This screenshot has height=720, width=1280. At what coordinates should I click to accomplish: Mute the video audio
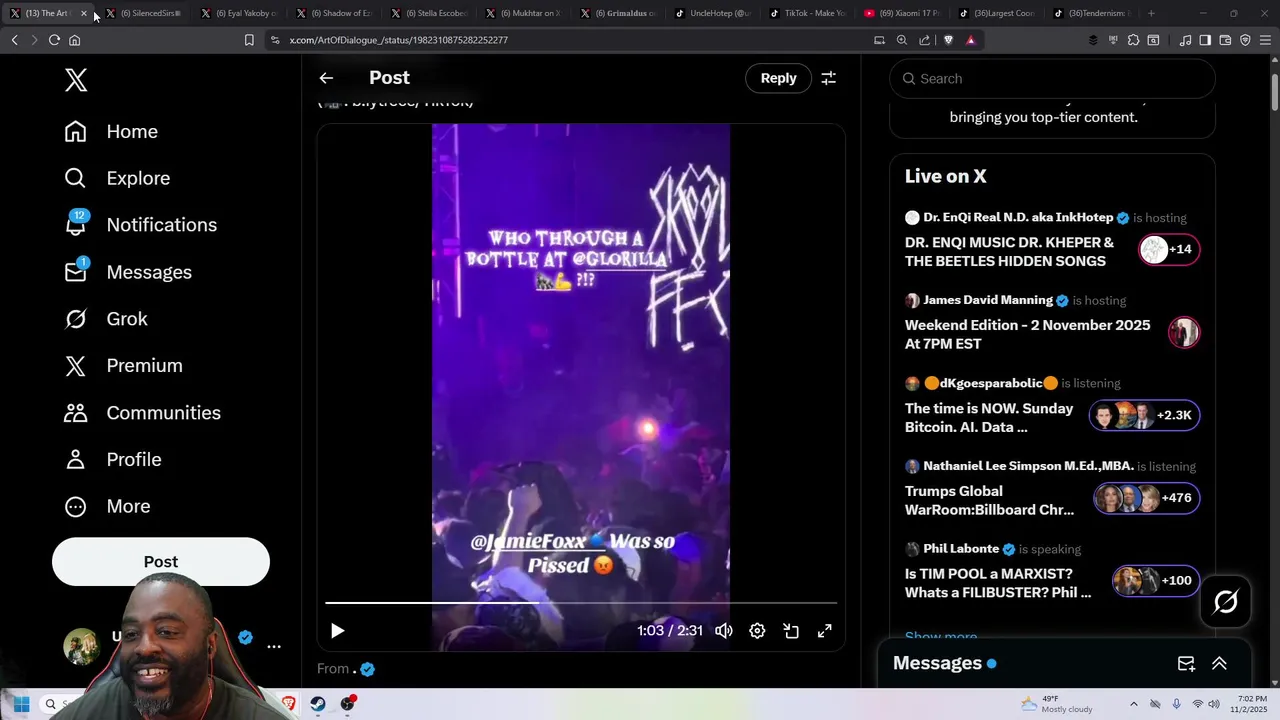click(x=724, y=631)
